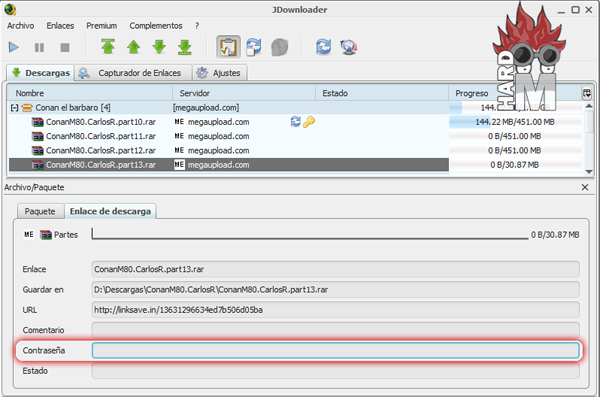This screenshot has width=600, height=397.
Task: Focus the Contraseña field
Action: coord(336,350)
